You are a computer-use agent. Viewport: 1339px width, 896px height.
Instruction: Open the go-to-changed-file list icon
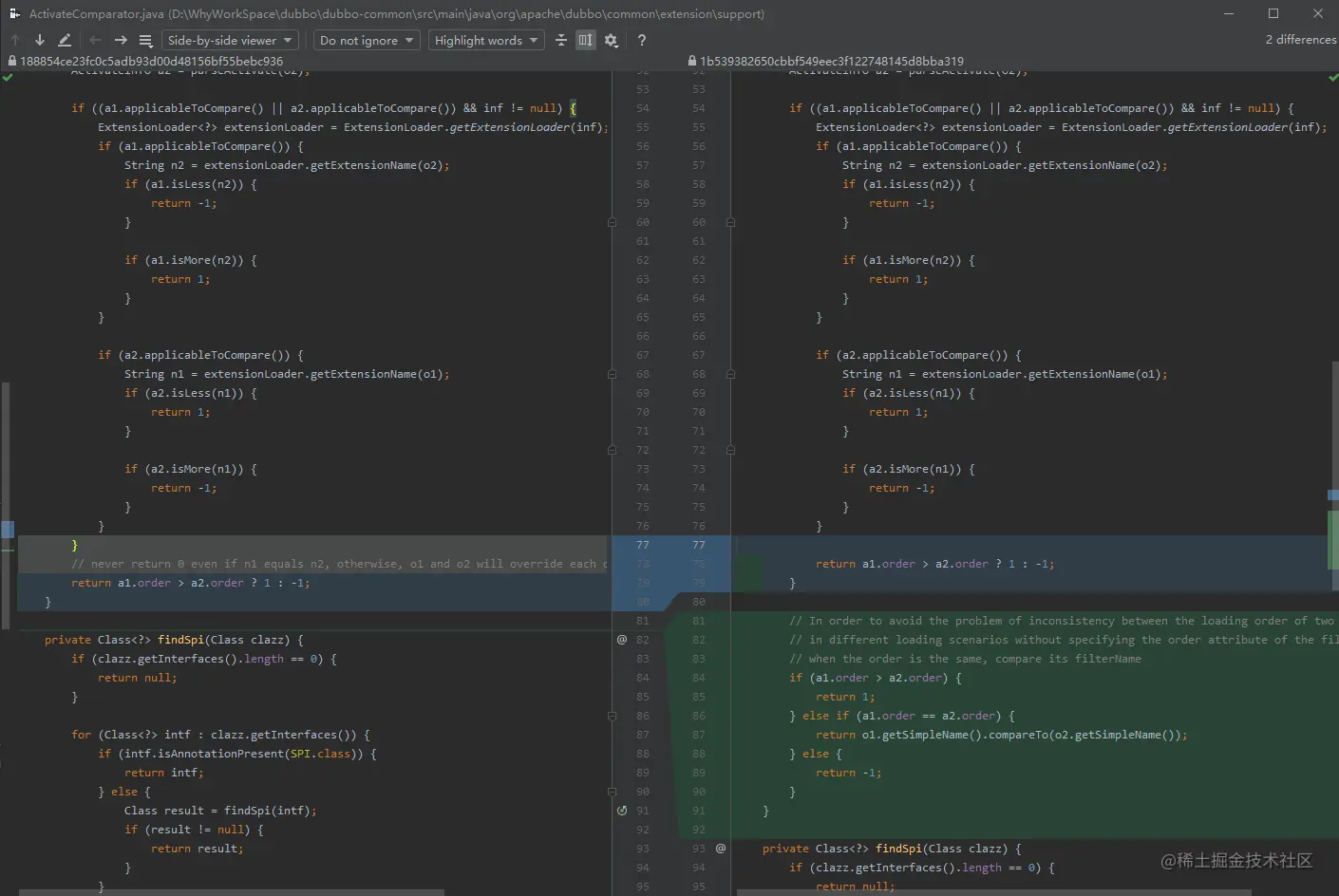point(145,40)
